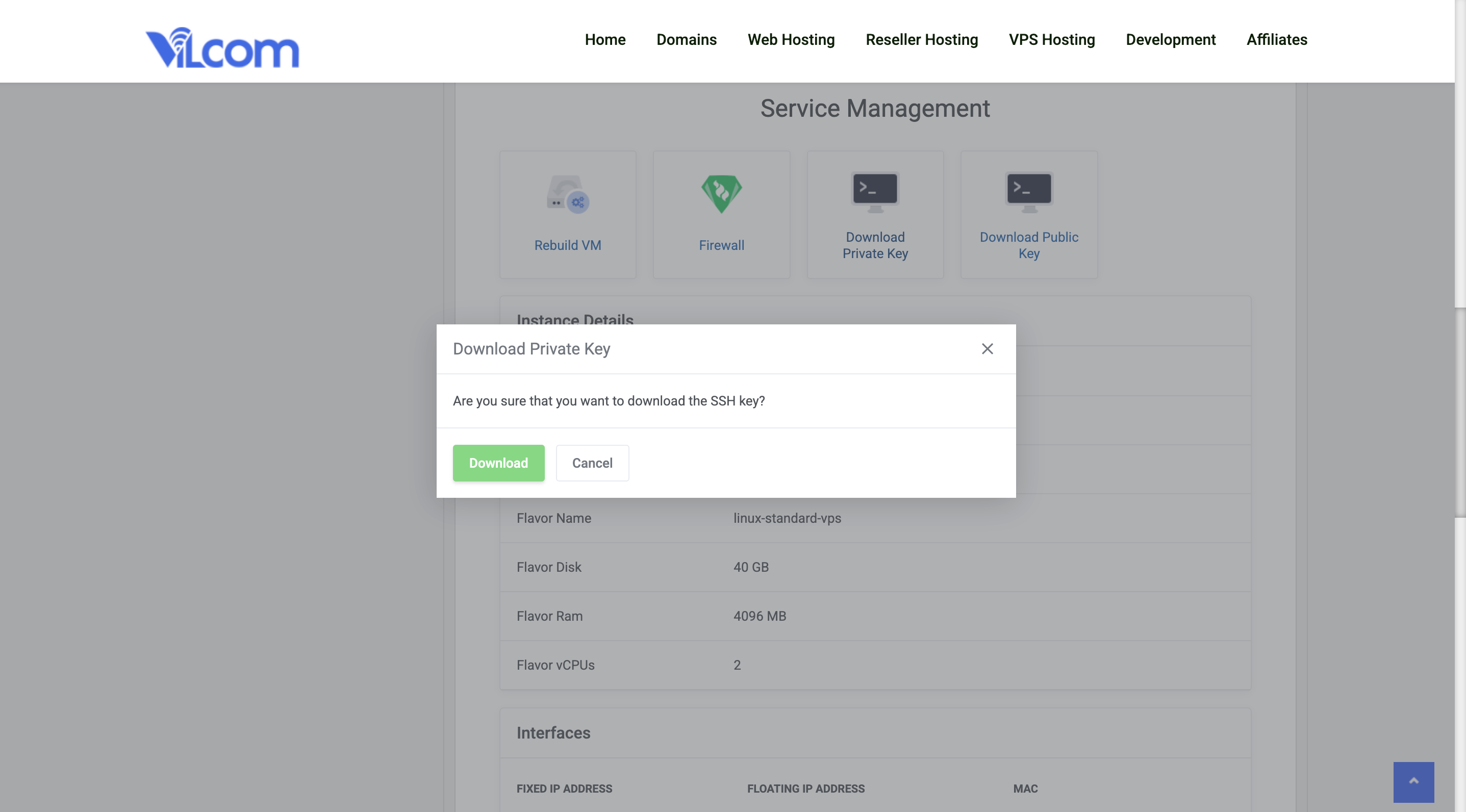Cancel the SSH key download
Viewport: 1466px width, 812px height.
(x=592, y=463)
